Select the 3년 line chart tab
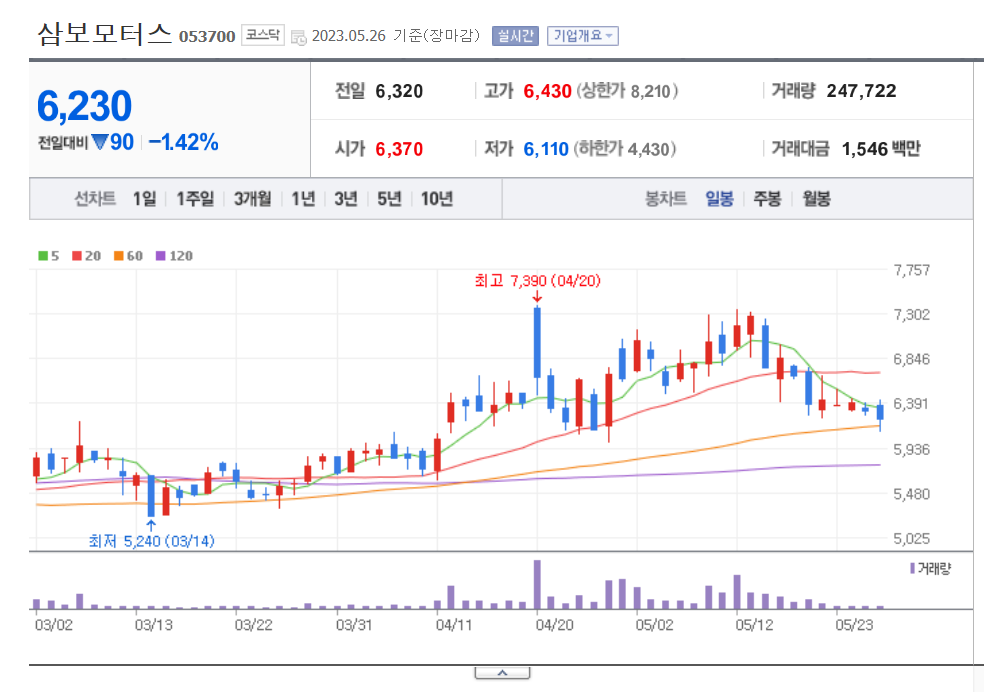 [346, 199]
